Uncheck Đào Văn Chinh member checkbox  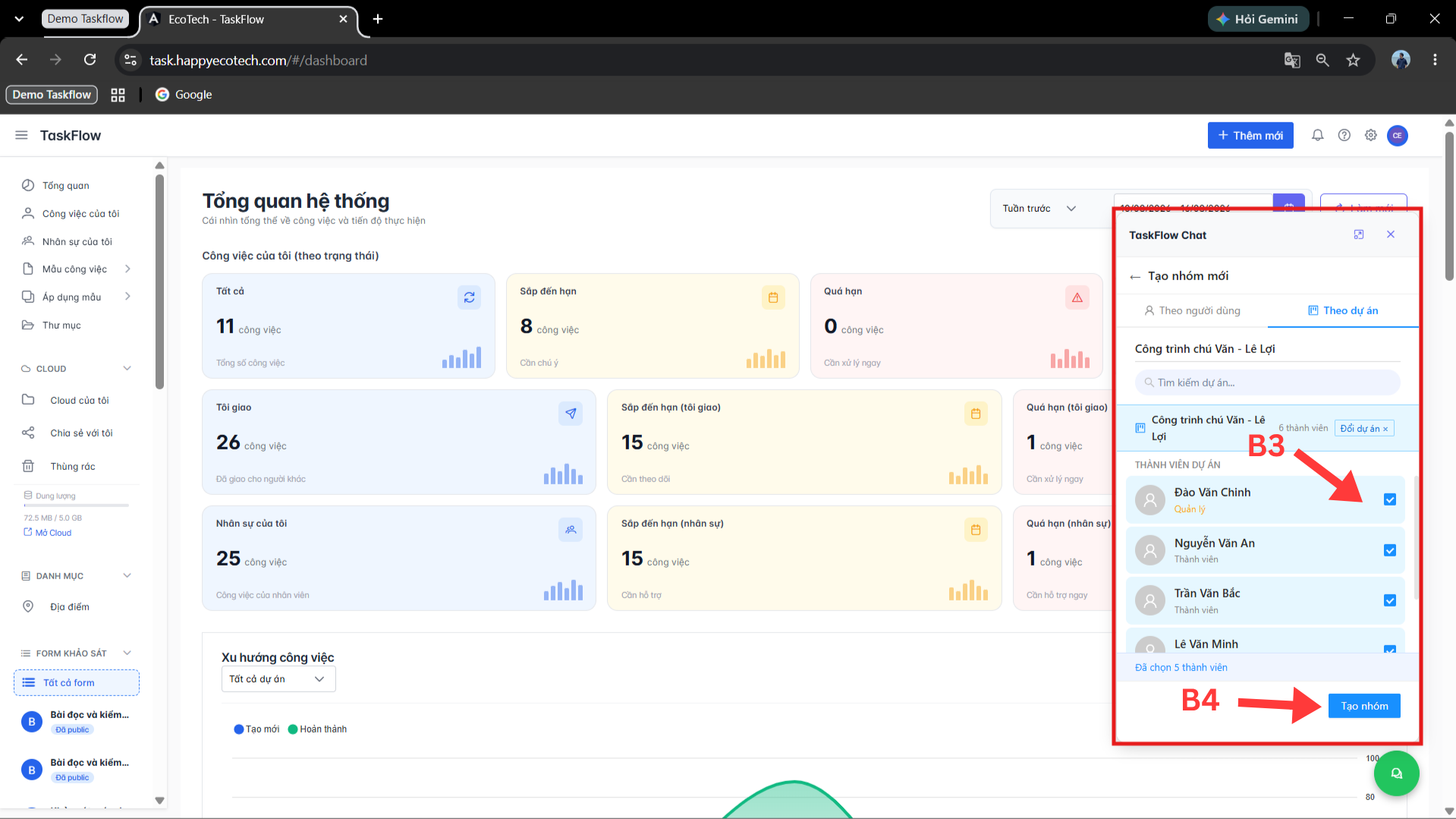click(x=1390, y=499)
